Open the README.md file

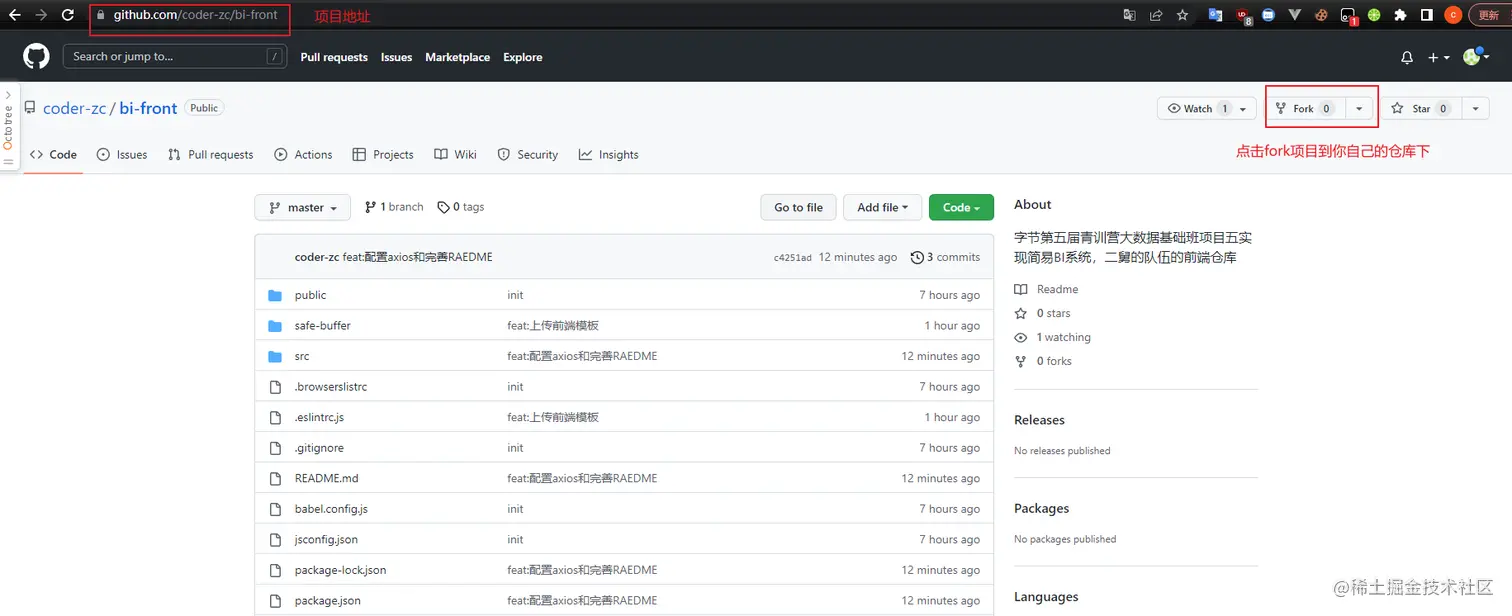(326, 478)
